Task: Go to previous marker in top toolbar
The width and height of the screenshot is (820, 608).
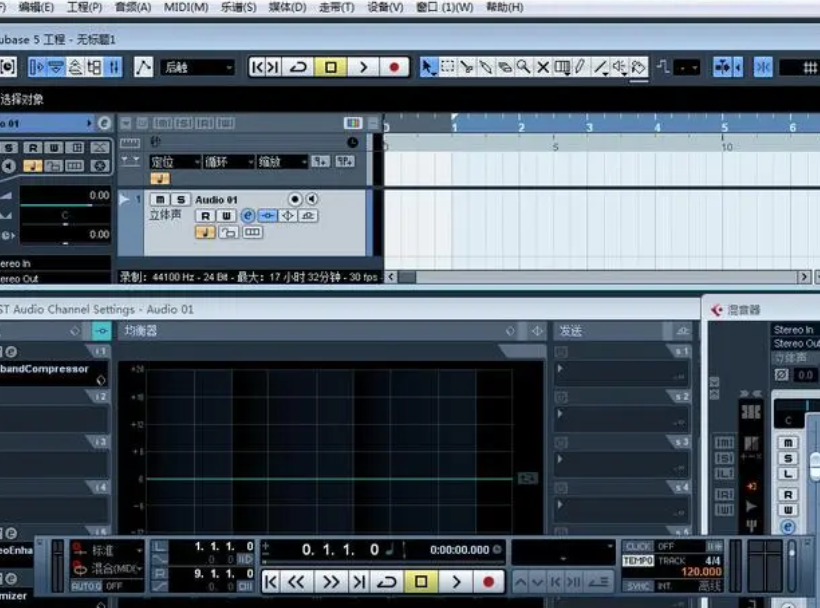Action: (257, 67)
